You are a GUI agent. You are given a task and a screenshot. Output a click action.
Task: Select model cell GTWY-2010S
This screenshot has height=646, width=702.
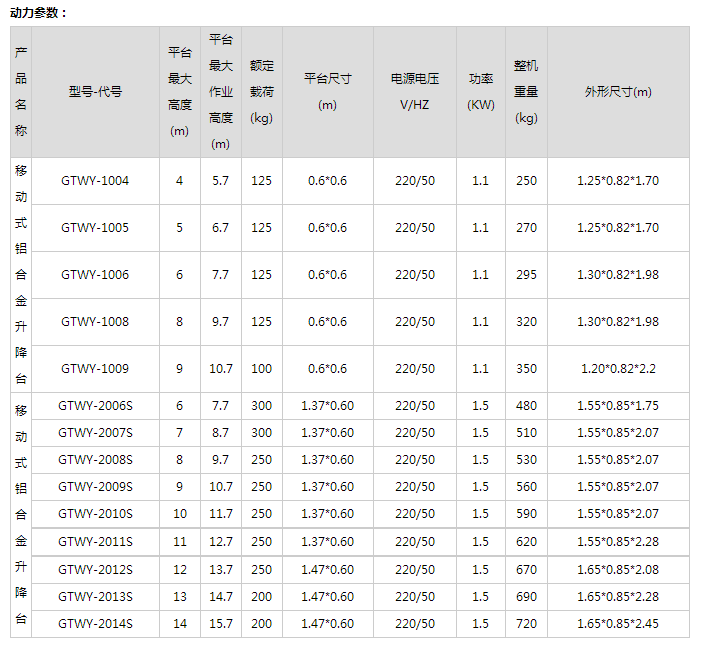(95, 513)
